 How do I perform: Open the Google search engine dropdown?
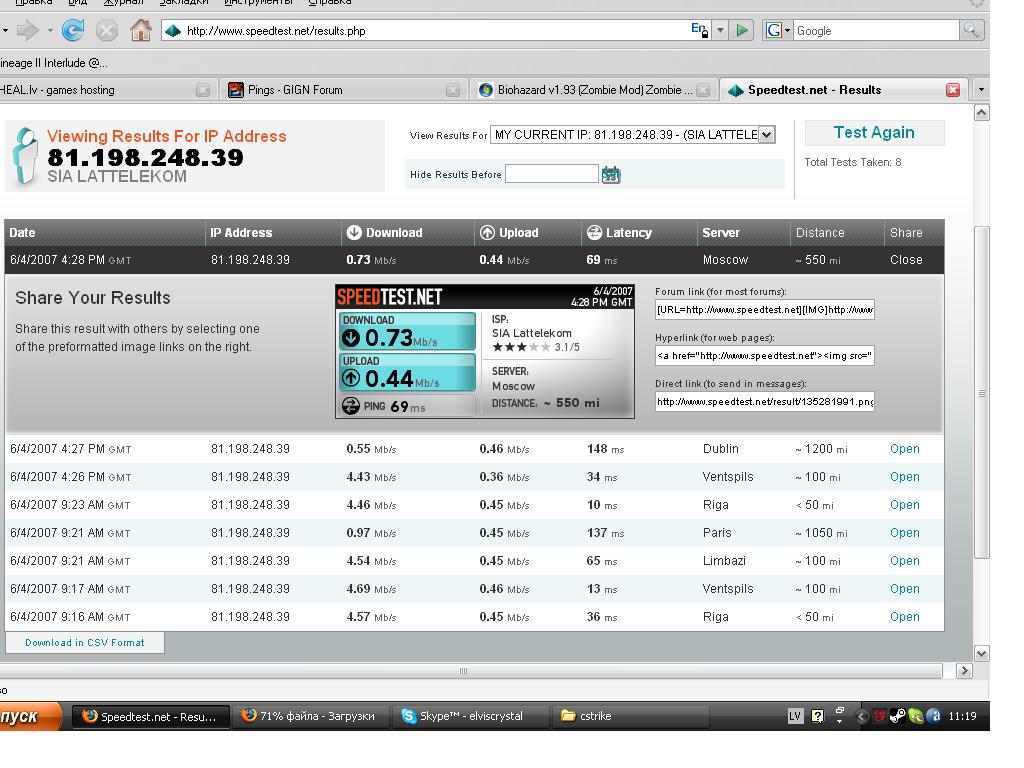point(776,31)
